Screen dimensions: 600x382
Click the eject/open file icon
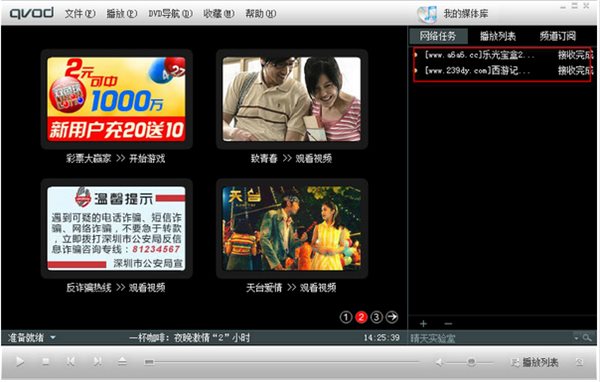(122, 361)
